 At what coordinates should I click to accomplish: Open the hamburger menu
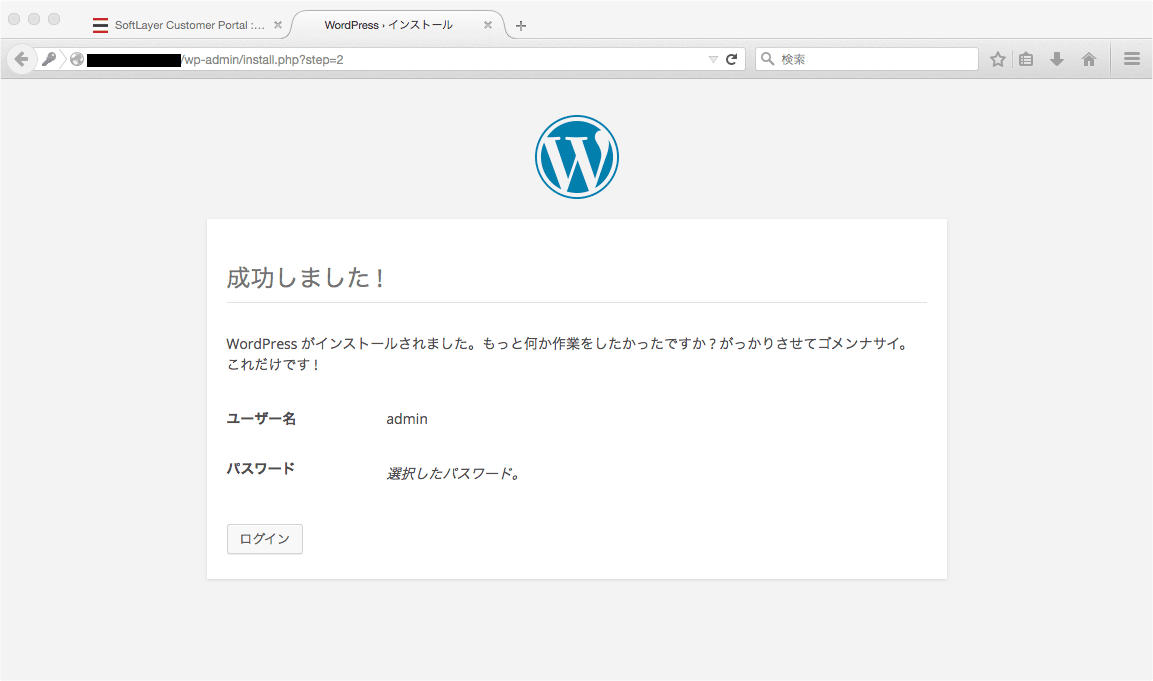click(x=1132, y=59)
